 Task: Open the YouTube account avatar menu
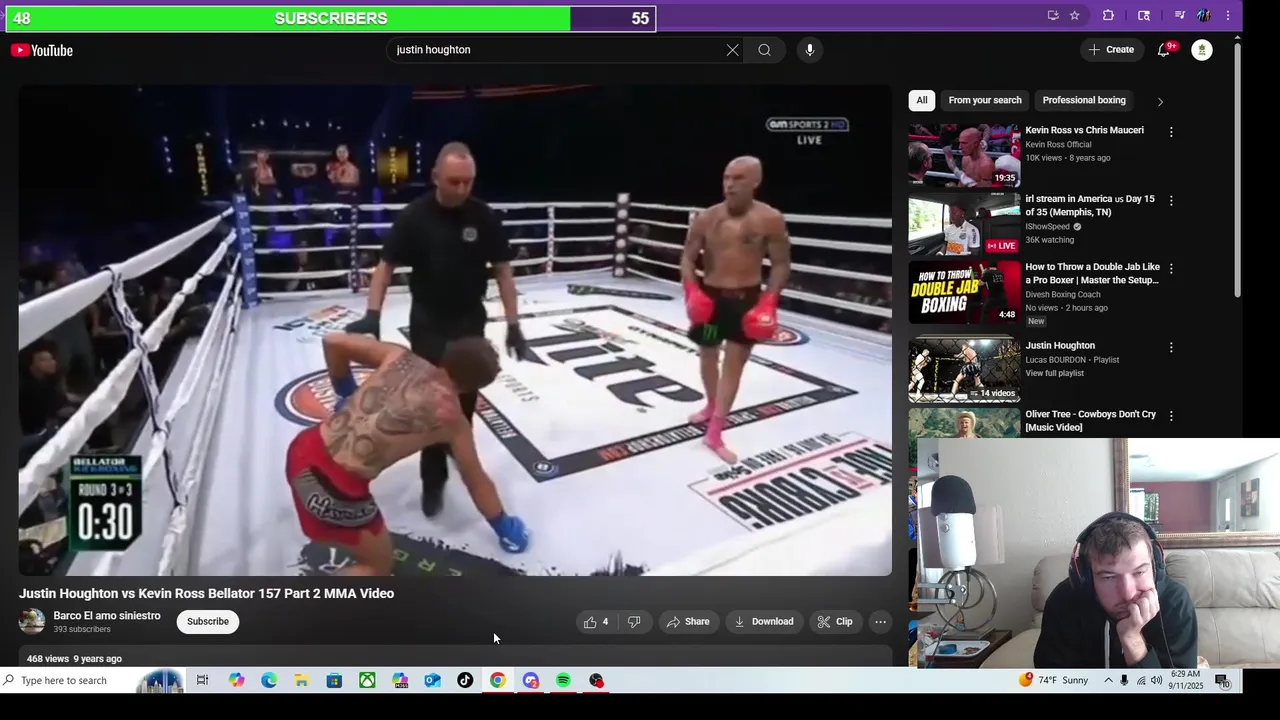click(x=1202, y=50)
